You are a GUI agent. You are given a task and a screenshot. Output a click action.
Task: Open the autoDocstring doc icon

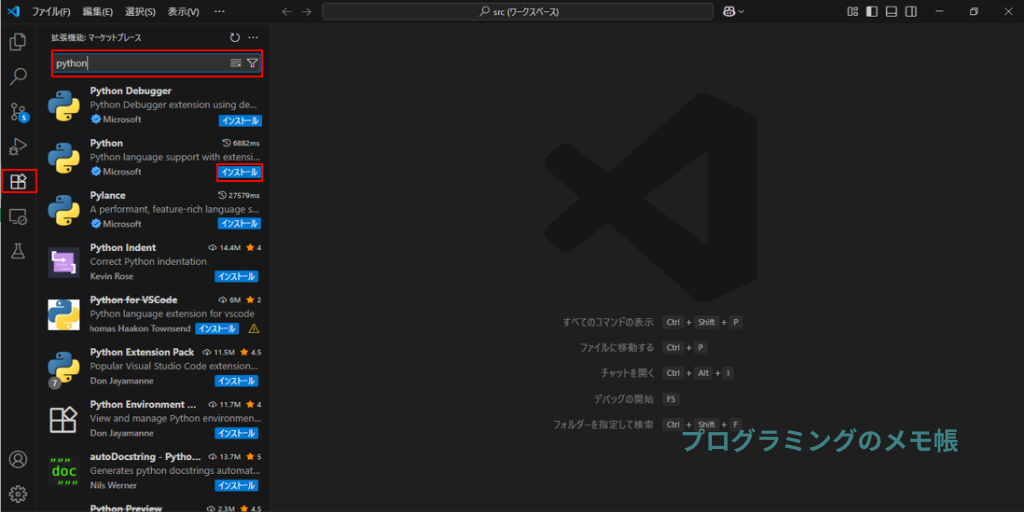64,472
